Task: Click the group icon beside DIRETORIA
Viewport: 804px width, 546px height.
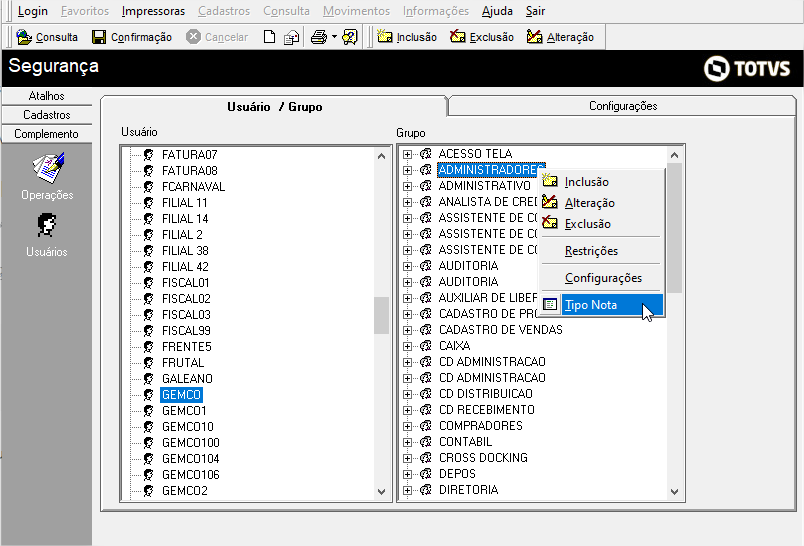Action: tap(426, 490)
